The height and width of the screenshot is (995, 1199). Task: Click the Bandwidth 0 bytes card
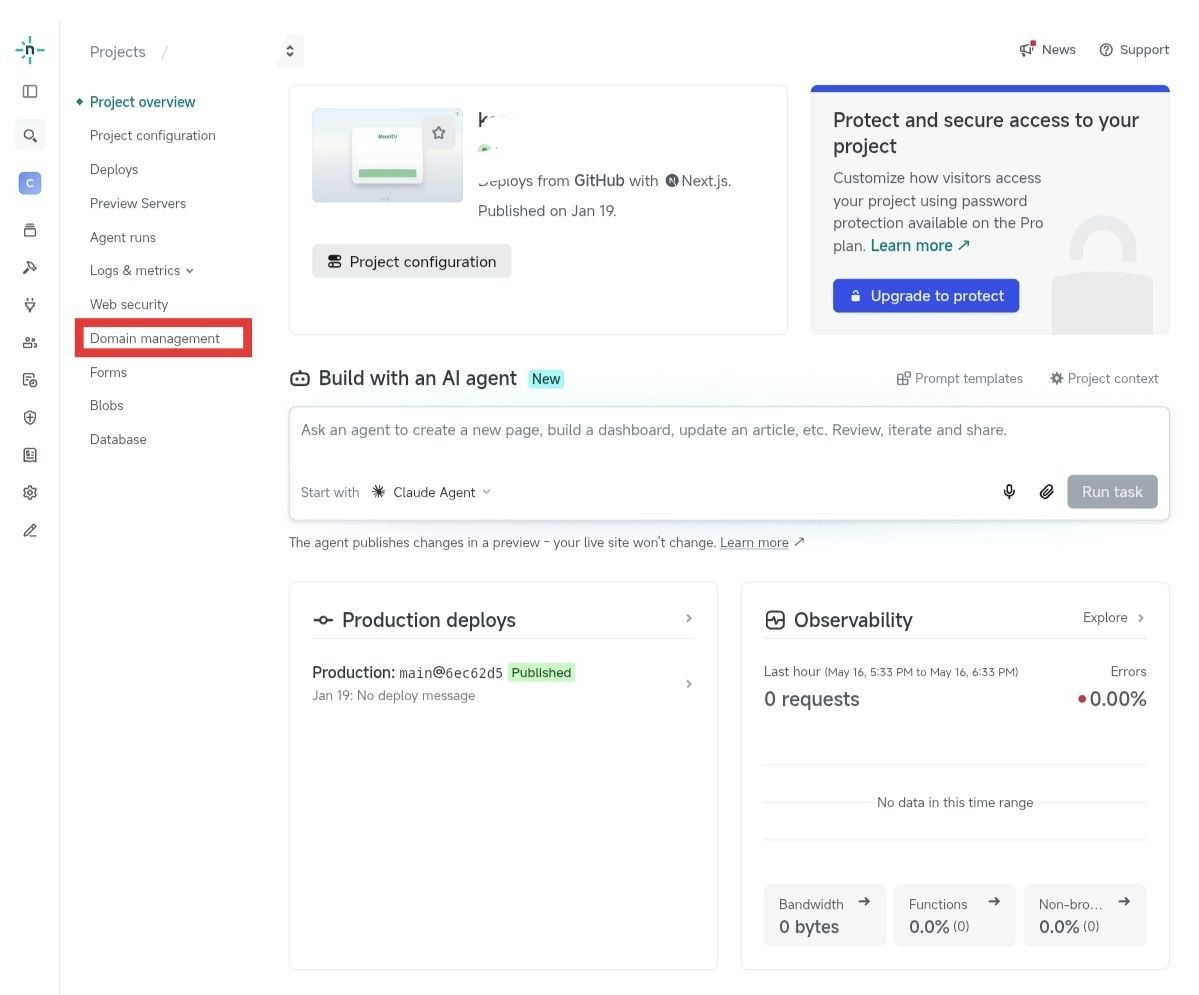coord(824,915)
